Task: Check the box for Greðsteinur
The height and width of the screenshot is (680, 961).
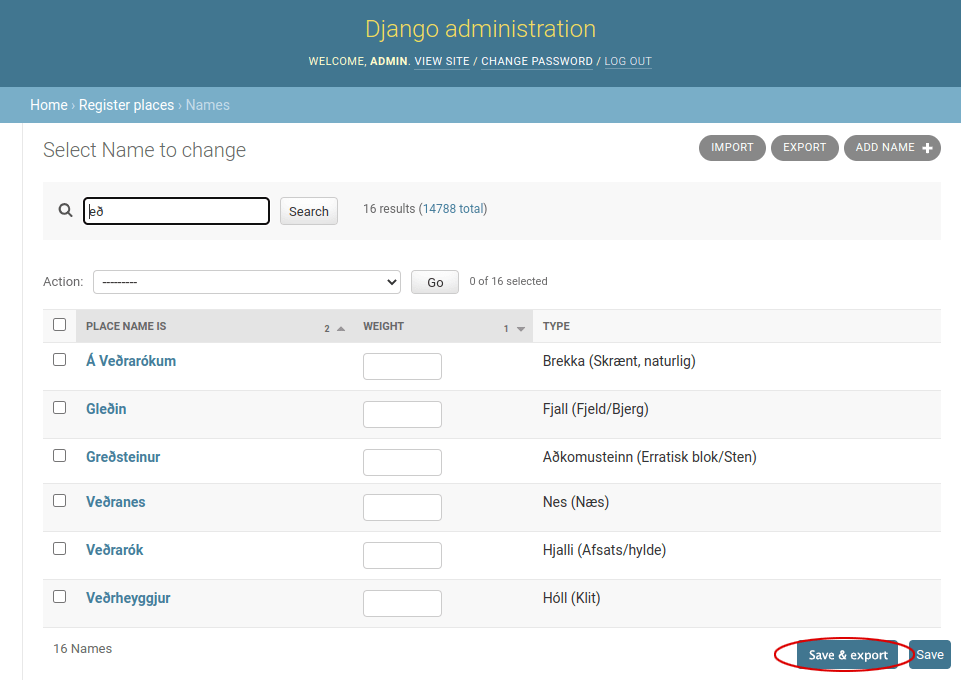Action: point(59,456)
